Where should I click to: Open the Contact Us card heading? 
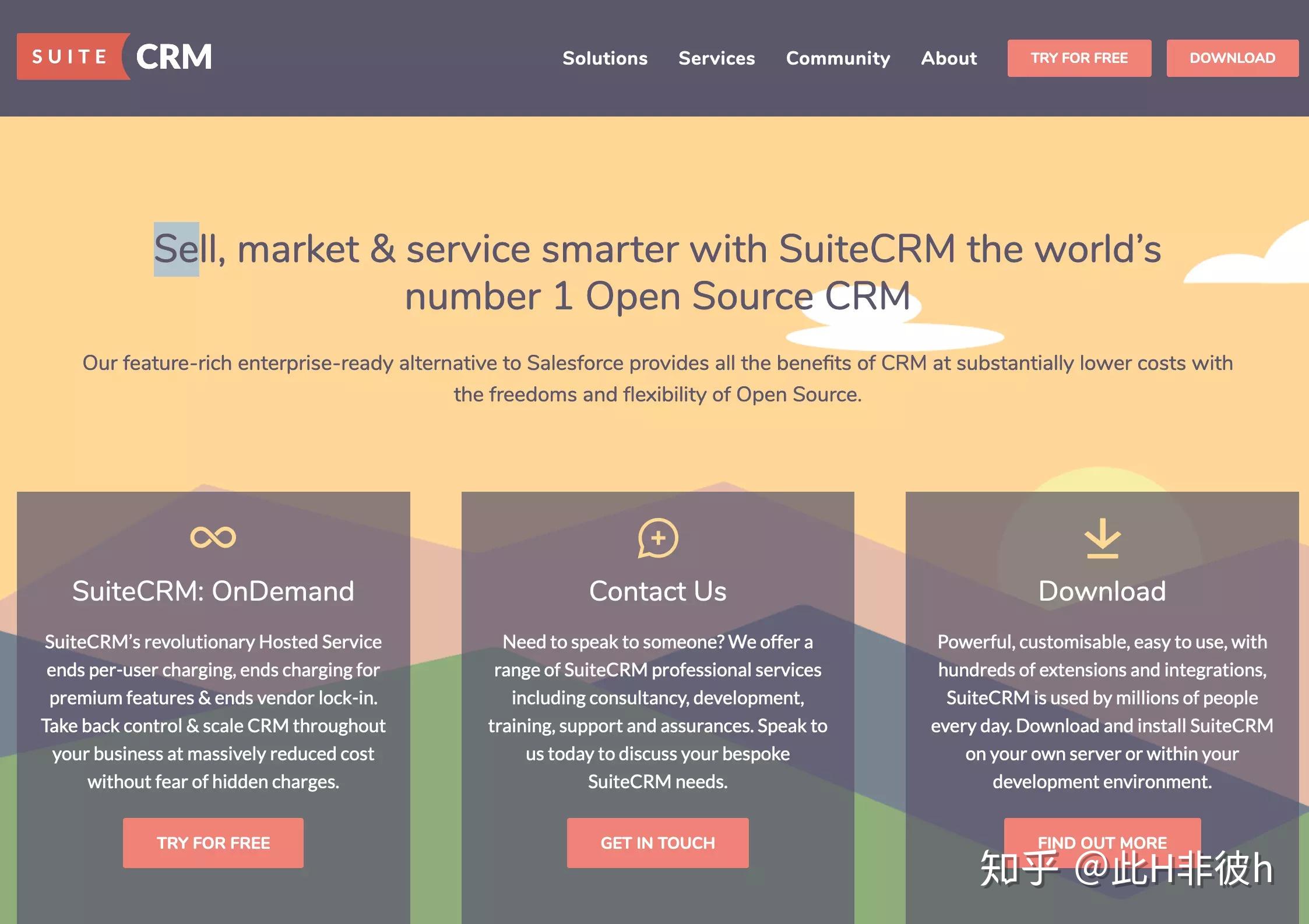coord(658,591)
